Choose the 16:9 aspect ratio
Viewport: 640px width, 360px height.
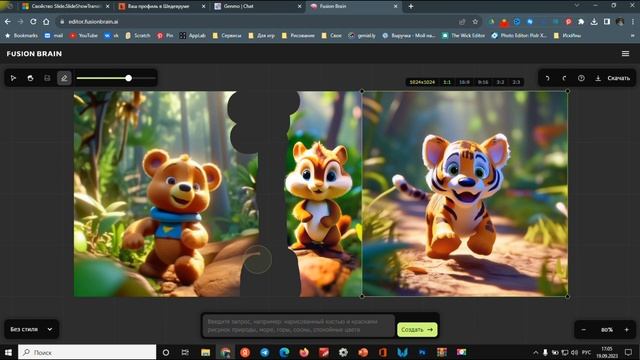point(464,82)
